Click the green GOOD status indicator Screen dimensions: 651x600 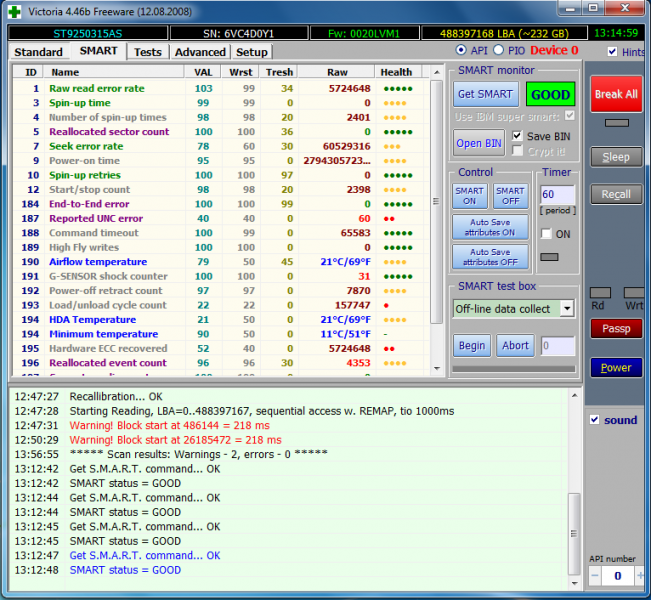point(550,94)
